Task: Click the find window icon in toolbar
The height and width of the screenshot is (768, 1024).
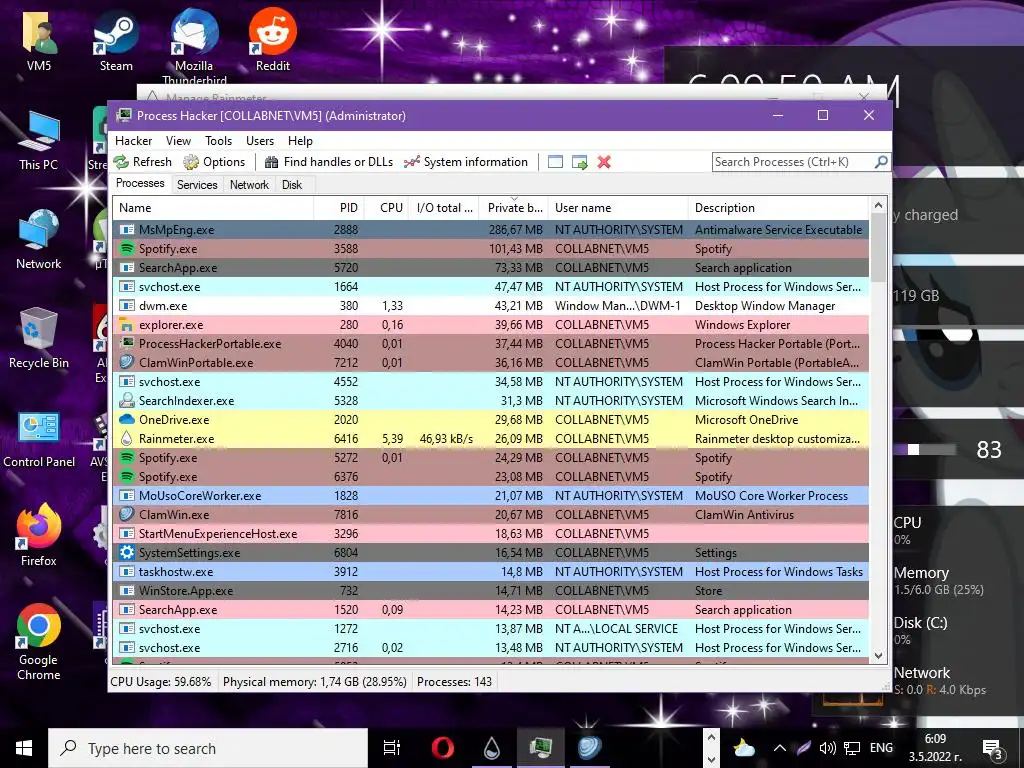Action: [555, 162]
